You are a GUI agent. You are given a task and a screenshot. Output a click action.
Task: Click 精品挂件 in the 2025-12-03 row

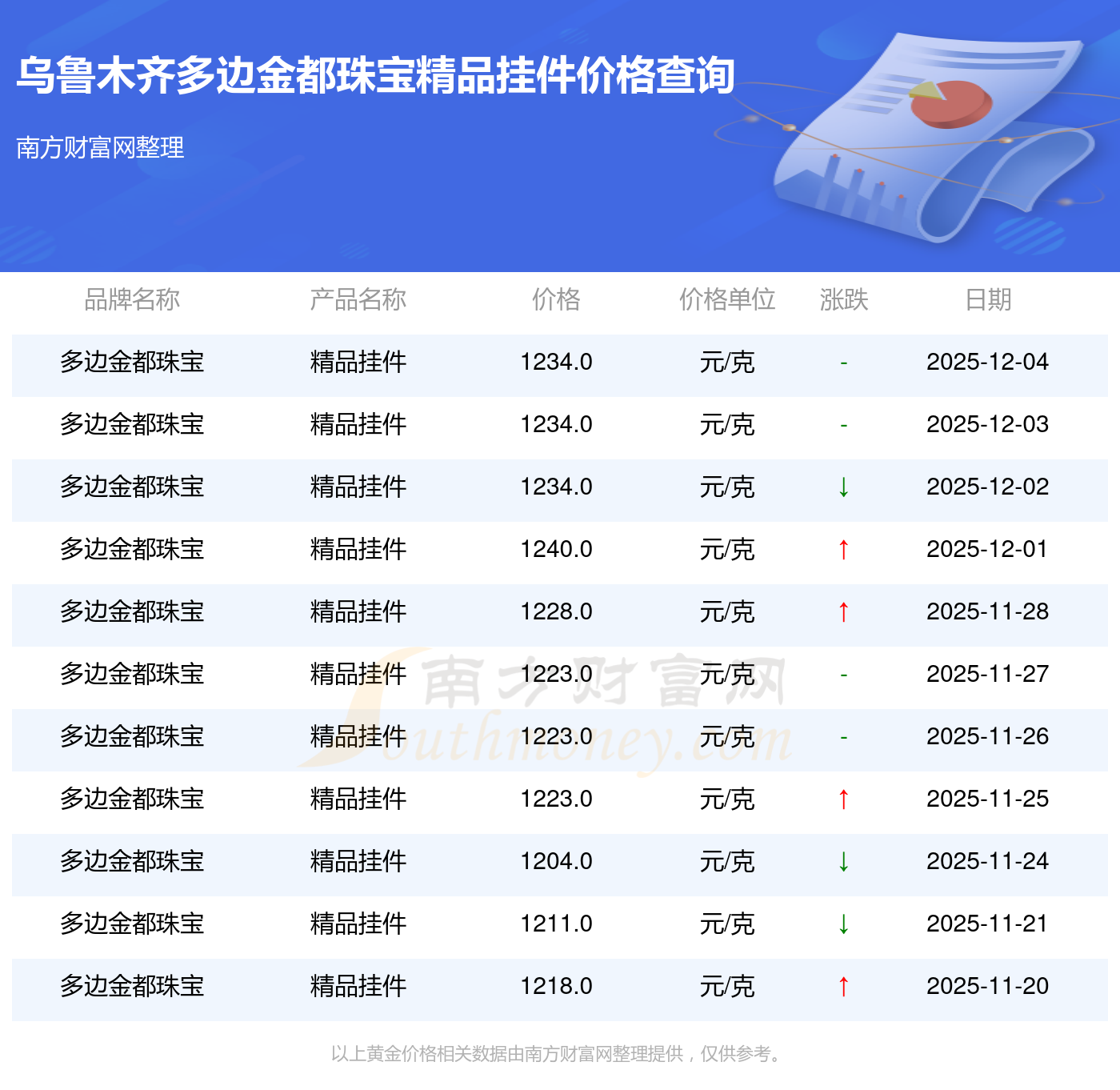coord(358,424)
